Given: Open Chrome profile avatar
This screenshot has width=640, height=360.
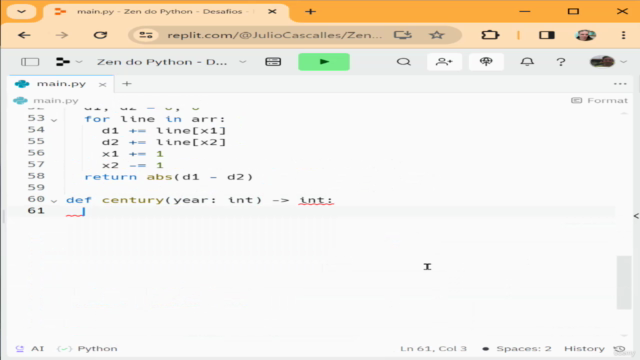Looking at the screenshot, I should 585,35.
